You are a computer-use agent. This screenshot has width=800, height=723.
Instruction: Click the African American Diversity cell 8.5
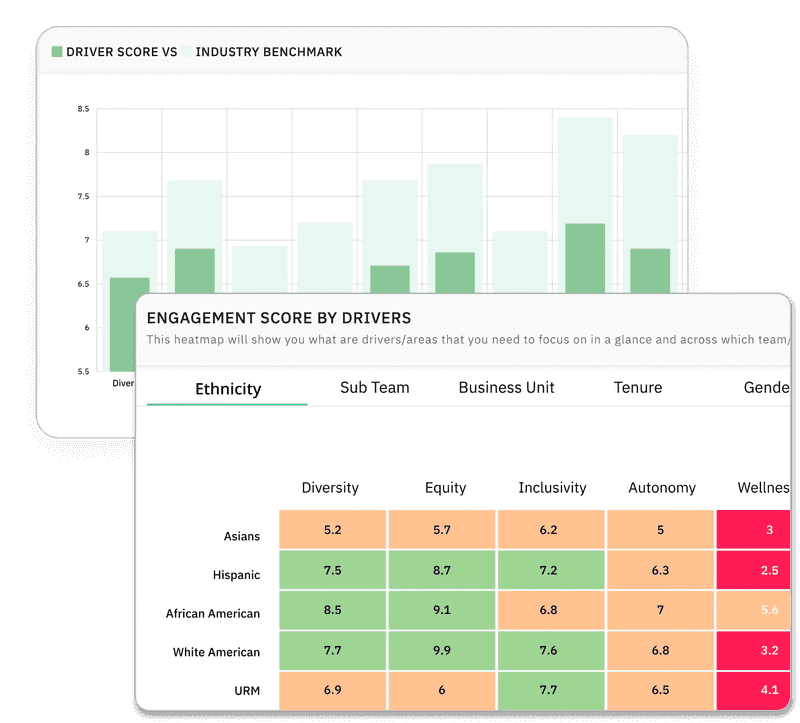[333, 610]
